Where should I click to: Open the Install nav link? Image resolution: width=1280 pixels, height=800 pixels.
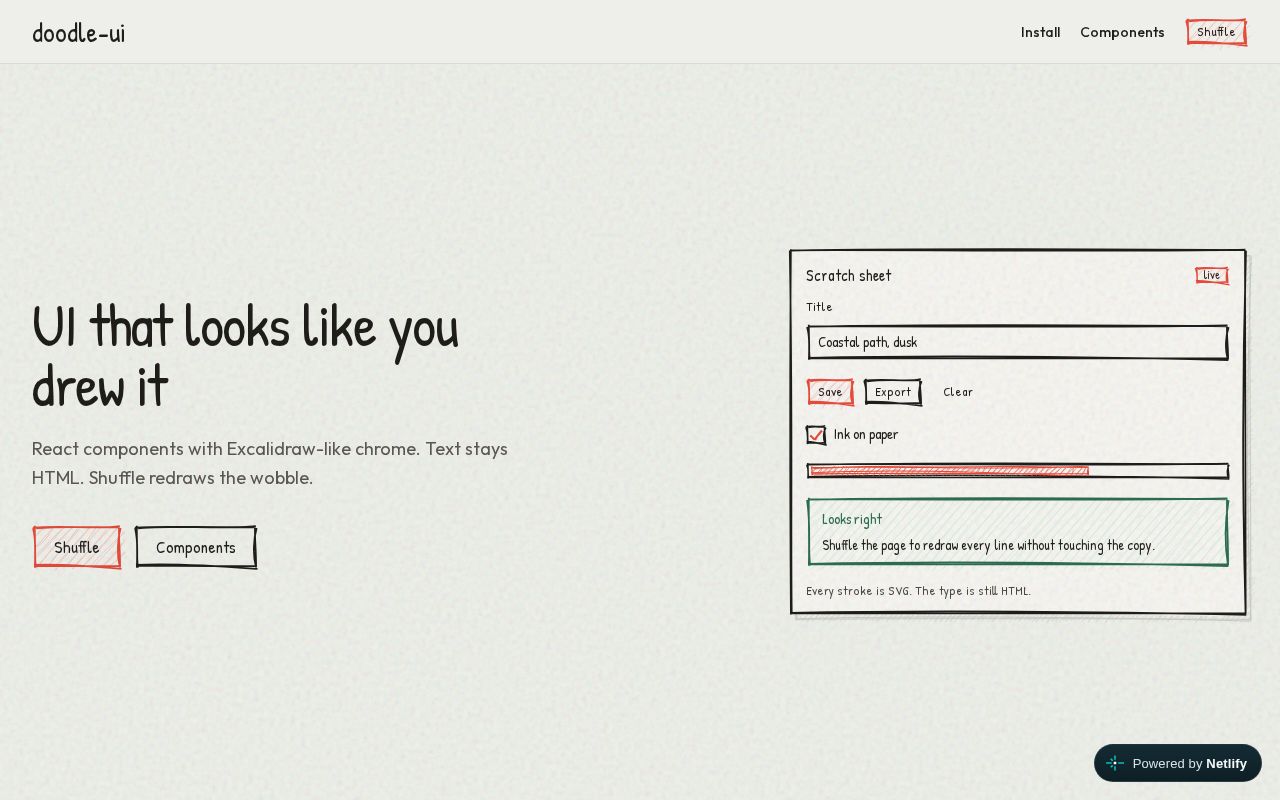(1040, 32)
